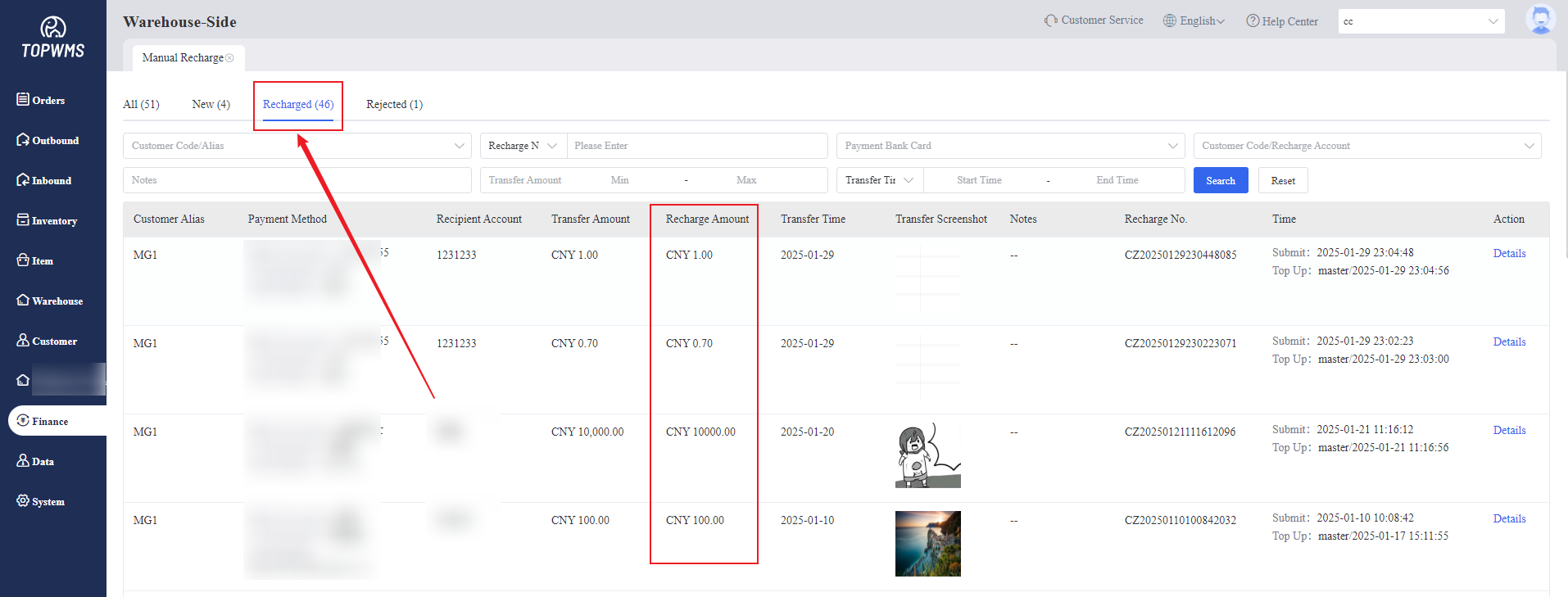
Task: Click the Notes input field
Action: click(297, 180)
